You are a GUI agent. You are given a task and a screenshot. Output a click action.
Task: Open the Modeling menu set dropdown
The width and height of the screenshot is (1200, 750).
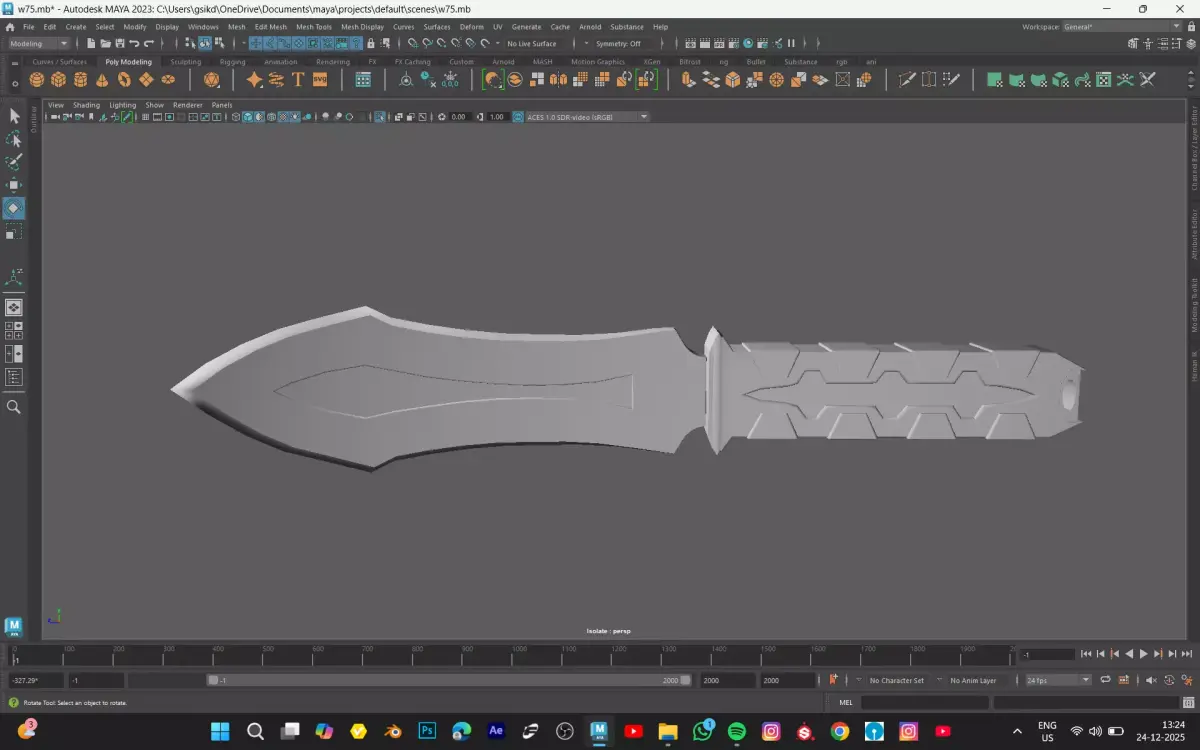tap(39, 43)
